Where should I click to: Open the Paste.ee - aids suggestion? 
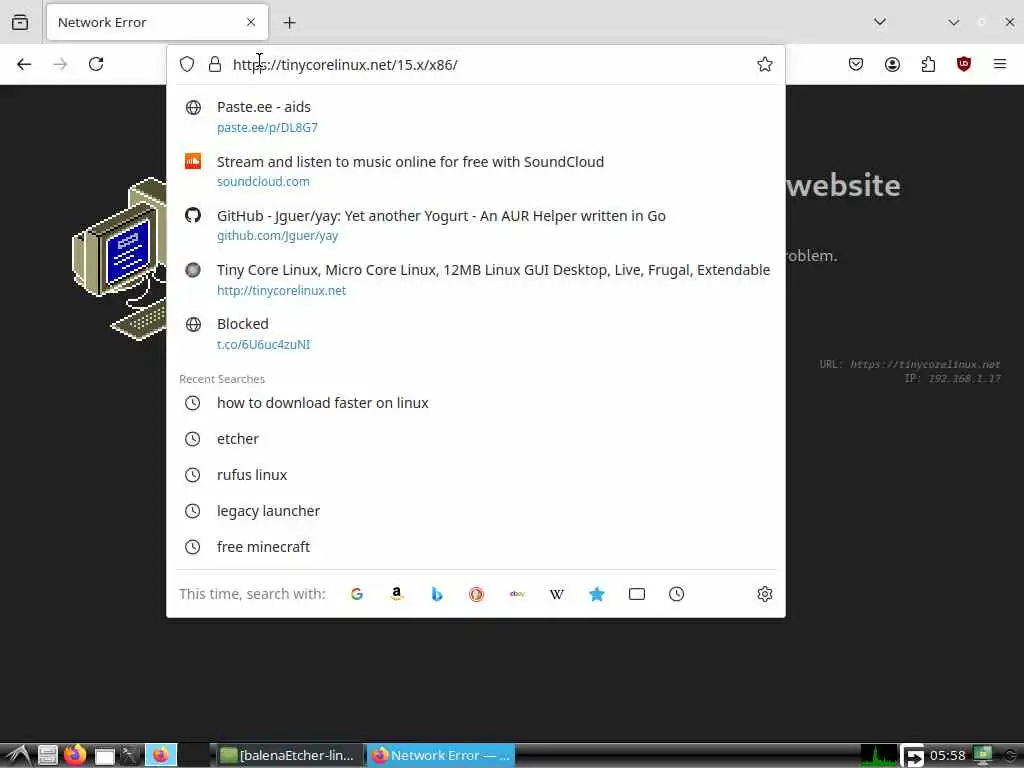476,116
